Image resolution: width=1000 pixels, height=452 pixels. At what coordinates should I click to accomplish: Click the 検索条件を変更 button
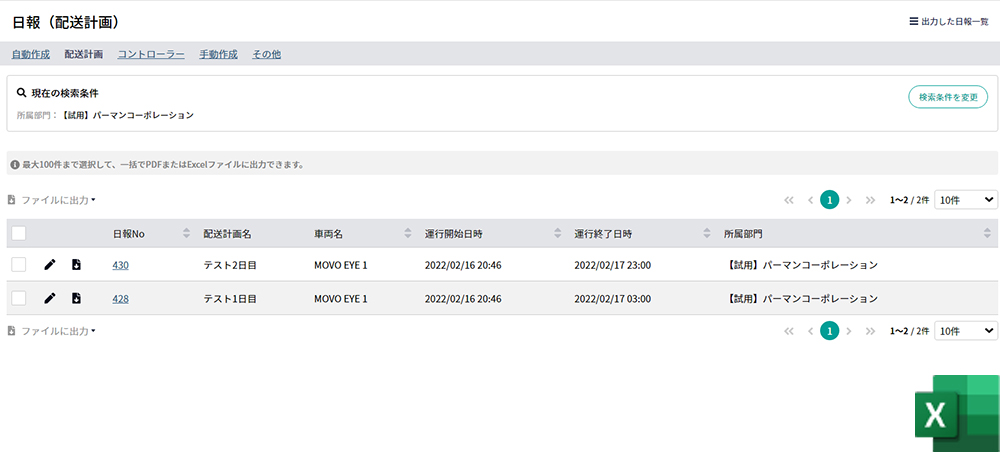(x=947, y=97)
